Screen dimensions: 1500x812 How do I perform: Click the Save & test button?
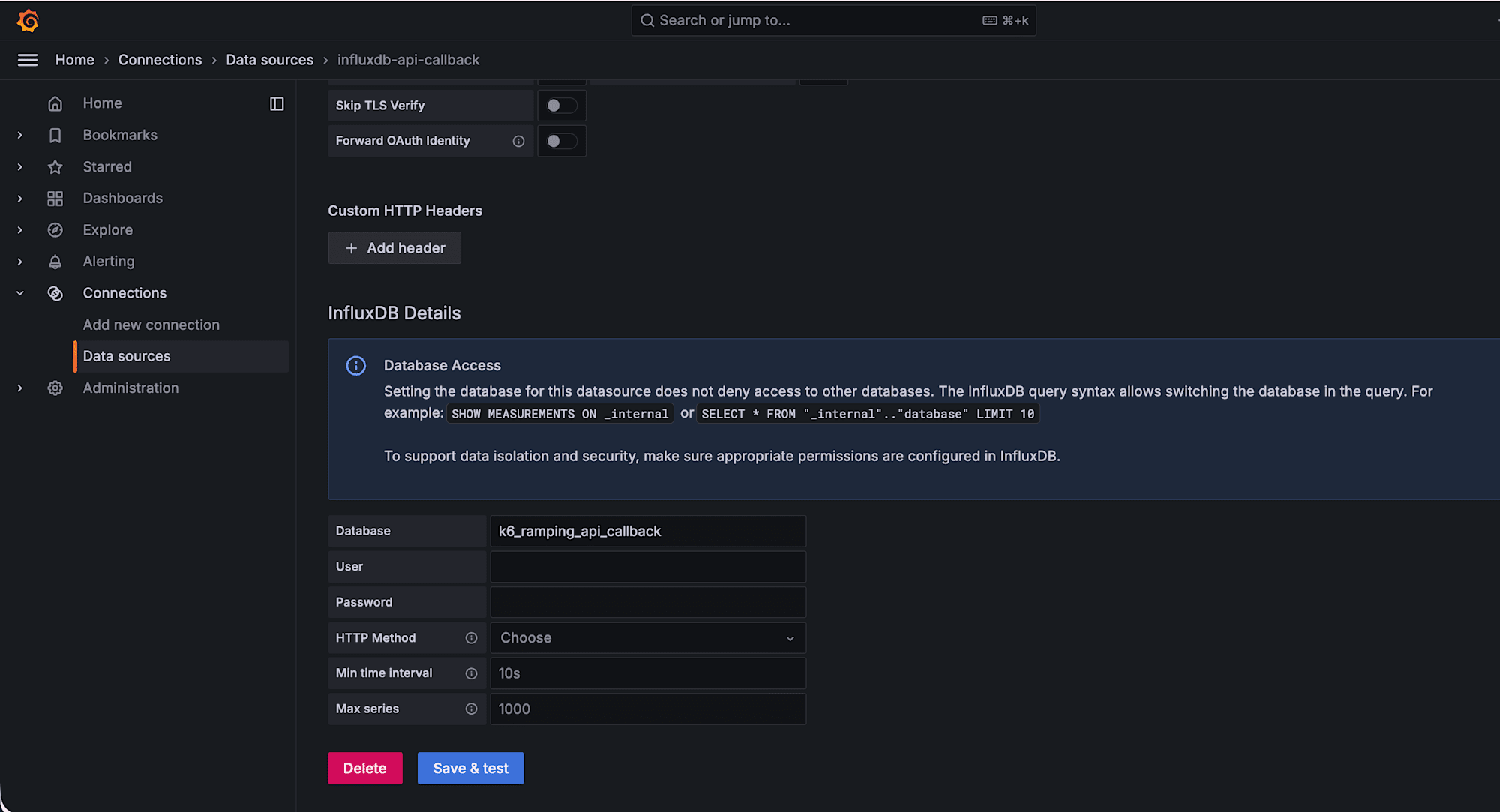(470, 768)
